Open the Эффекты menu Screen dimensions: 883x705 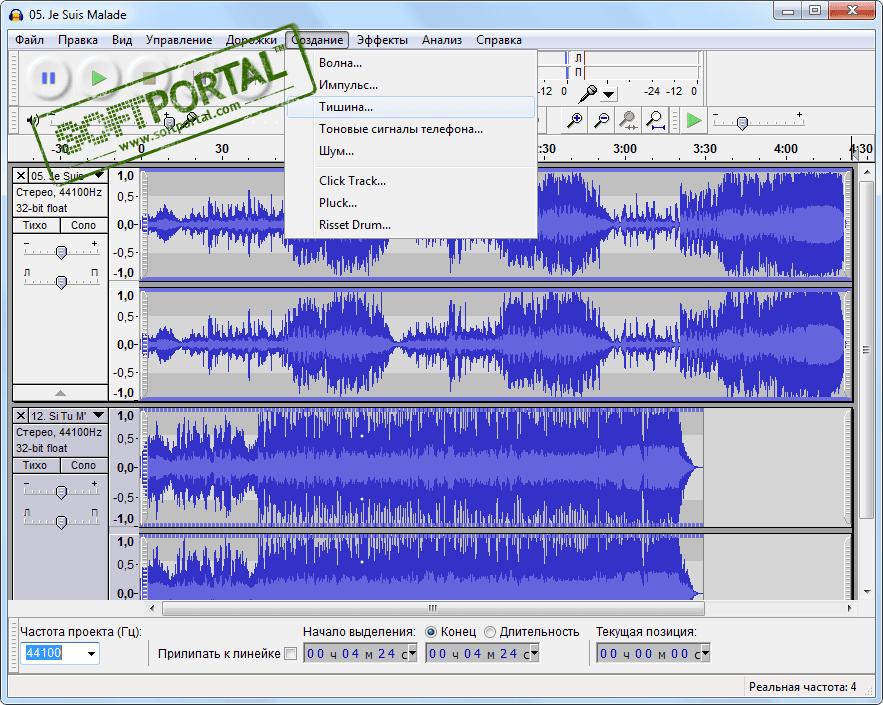(x=382, y=40)
